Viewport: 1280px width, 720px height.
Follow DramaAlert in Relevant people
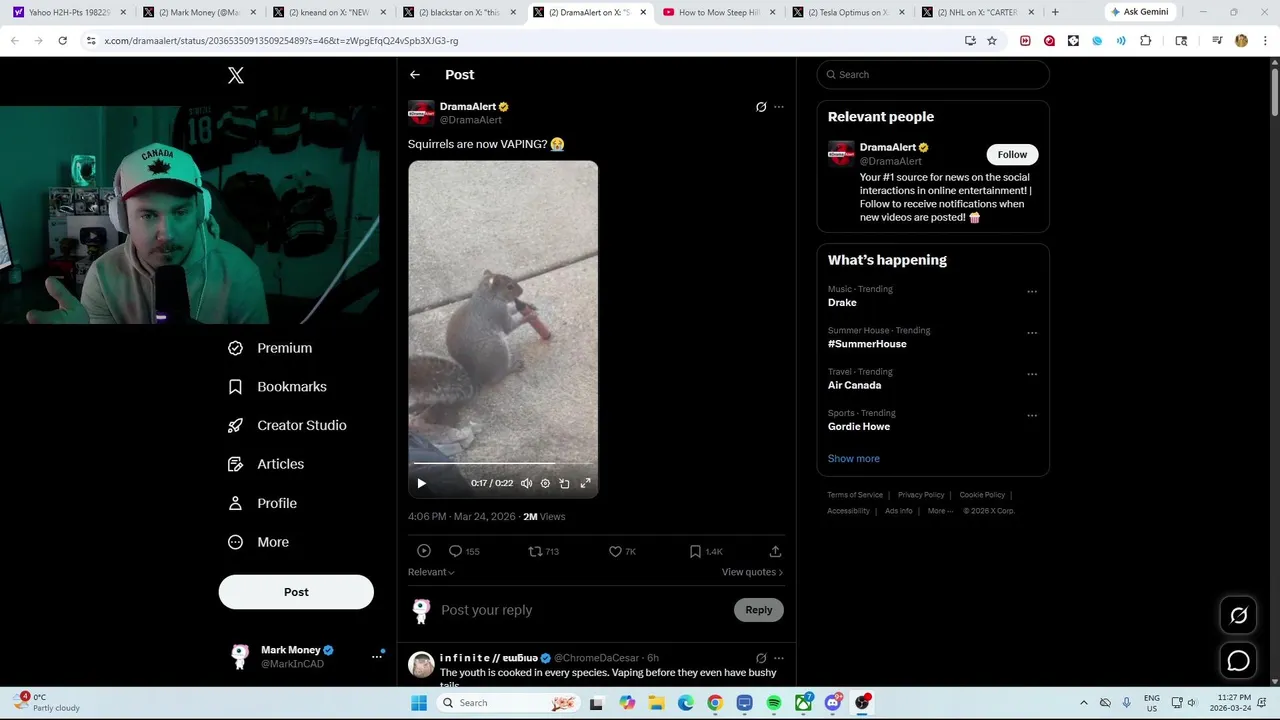click(x=1012, y=154)
